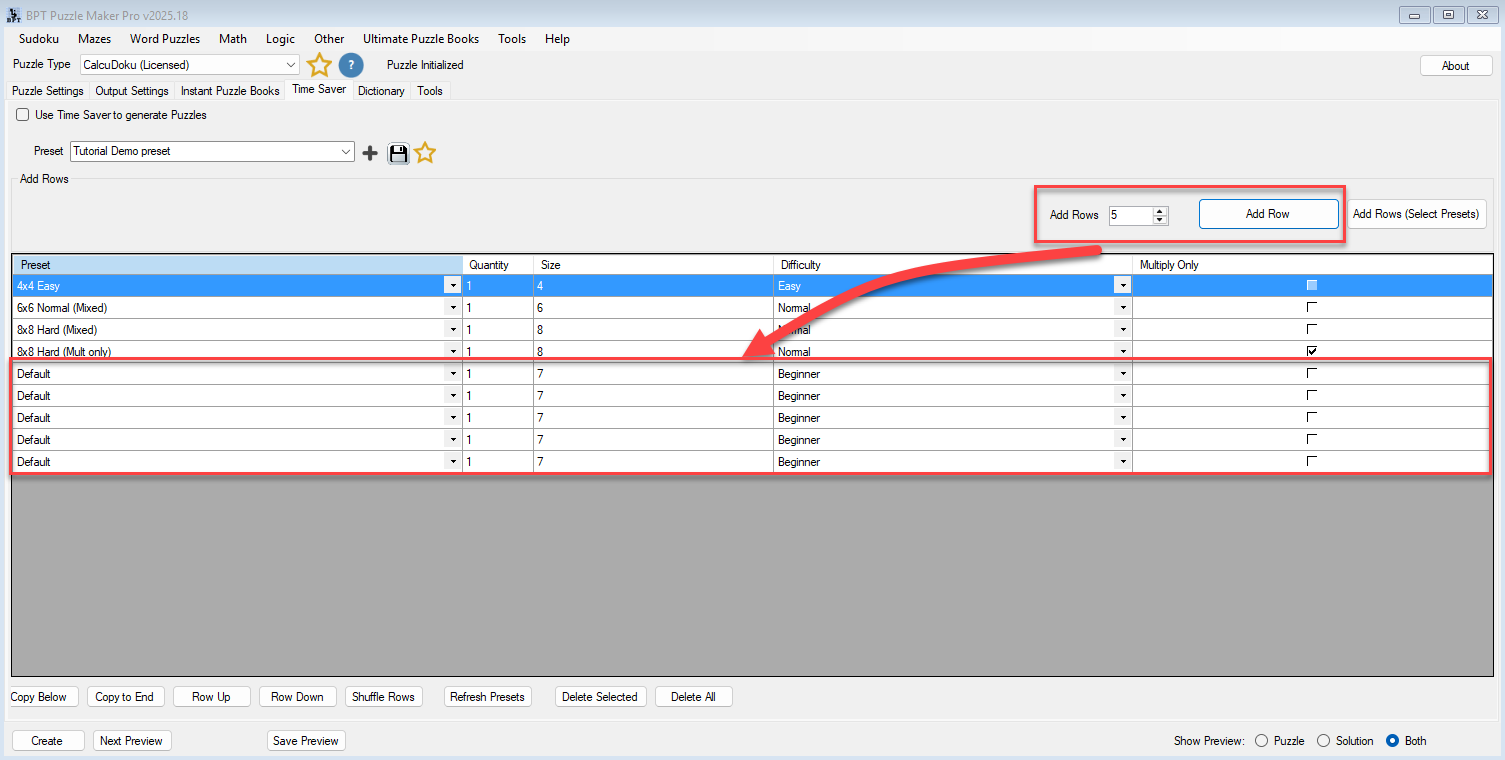Click the Add Rows number input field

1130,215
